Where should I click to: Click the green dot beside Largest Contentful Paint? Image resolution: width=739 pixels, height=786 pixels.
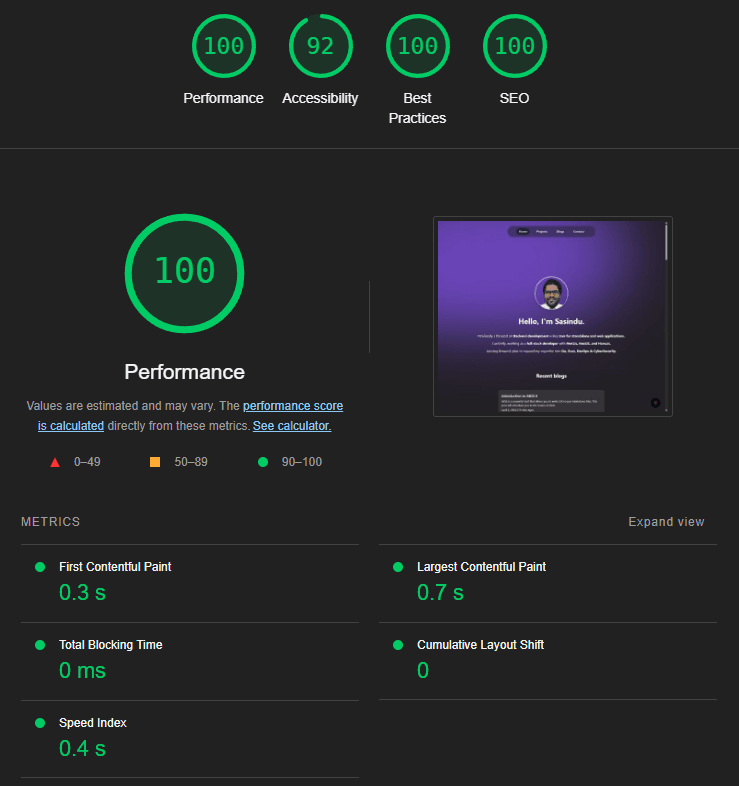(x=398, y=567)
